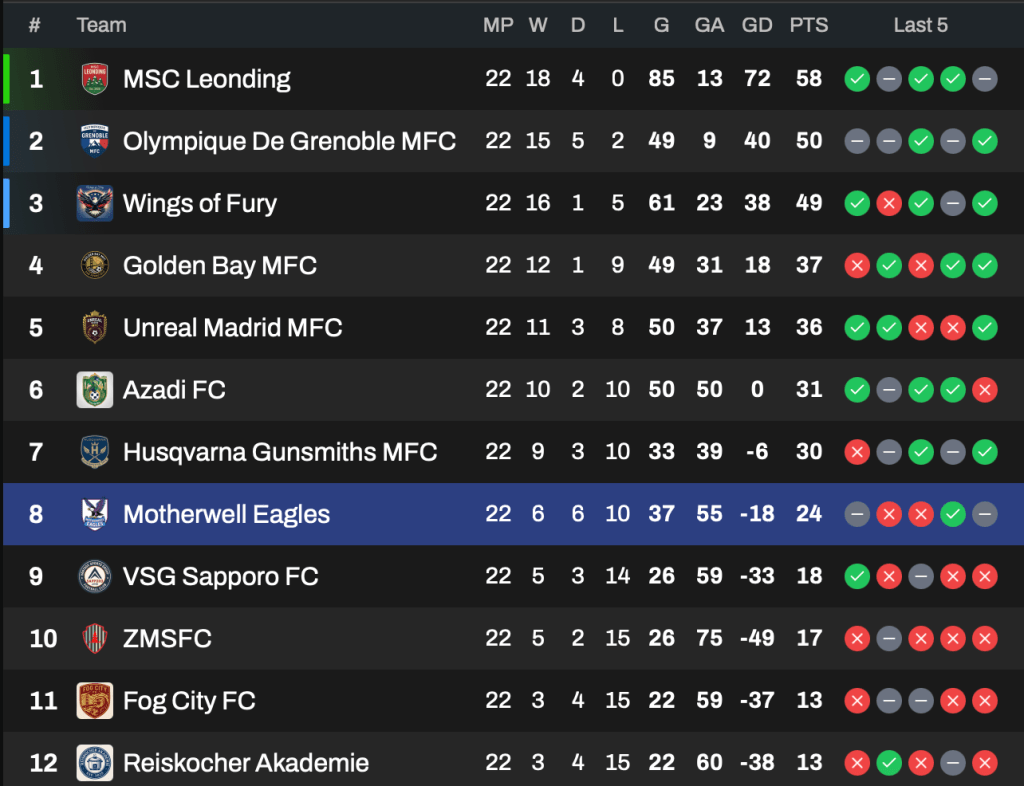
Task: Click Azadi FC's points value of 31
Action: point(809,389)
